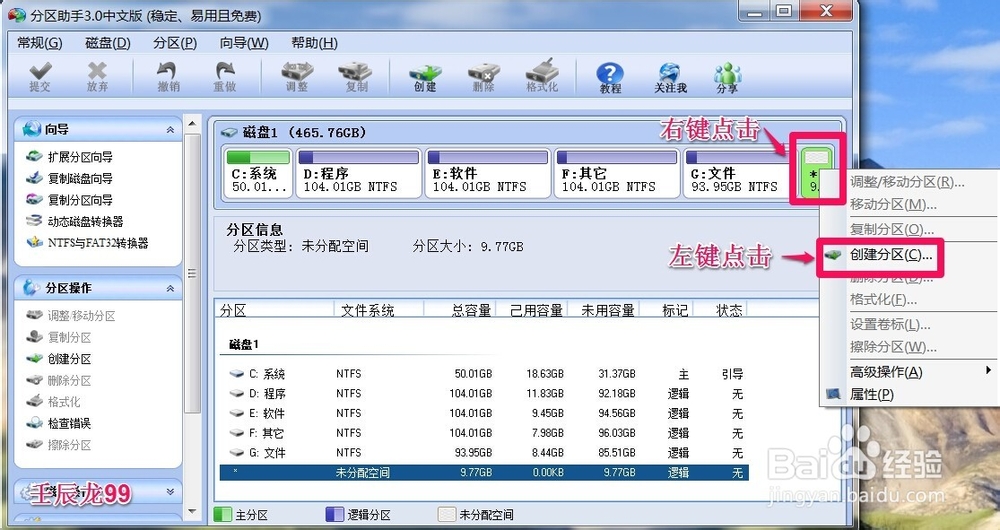
Task: Click 调整/移动分区 in the left operations panel
Action: click(x=71, y=316)
